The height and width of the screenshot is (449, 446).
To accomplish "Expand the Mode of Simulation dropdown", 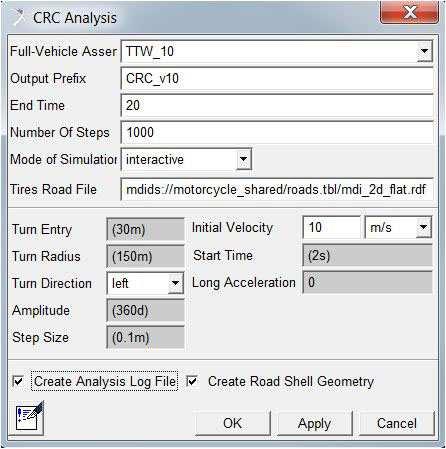I will (244, 159).
